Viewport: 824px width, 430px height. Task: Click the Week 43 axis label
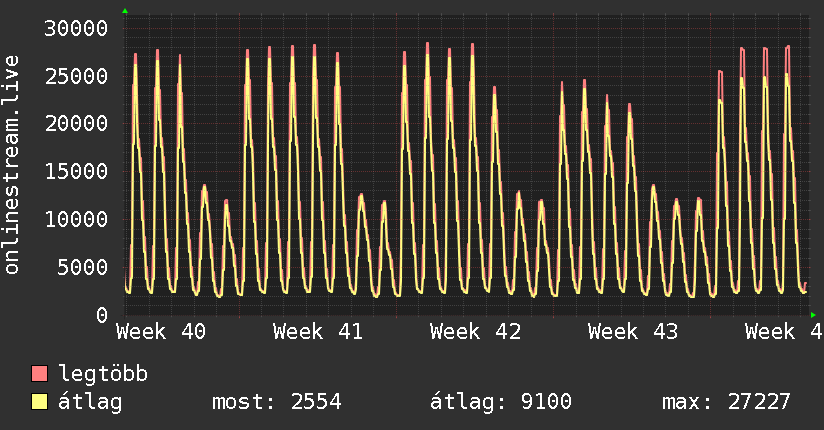point(633,332)
